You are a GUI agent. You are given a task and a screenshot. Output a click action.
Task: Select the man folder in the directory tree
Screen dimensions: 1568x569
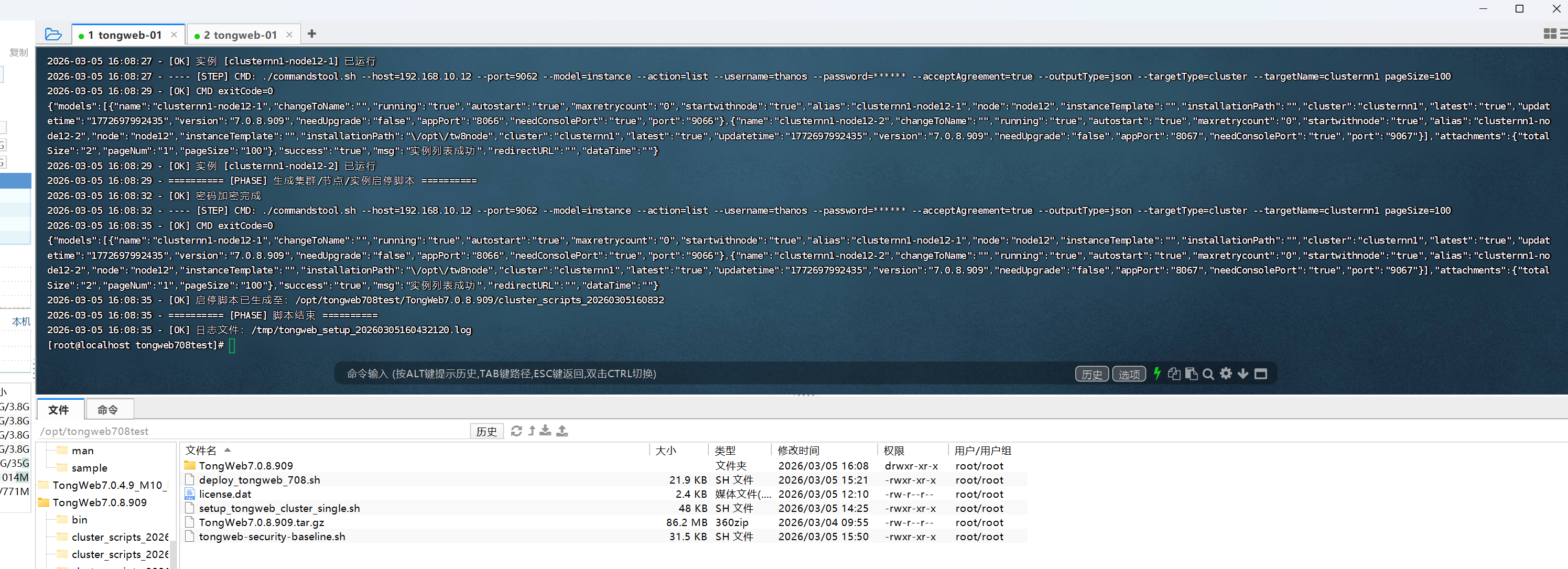[x=82, y=451]
